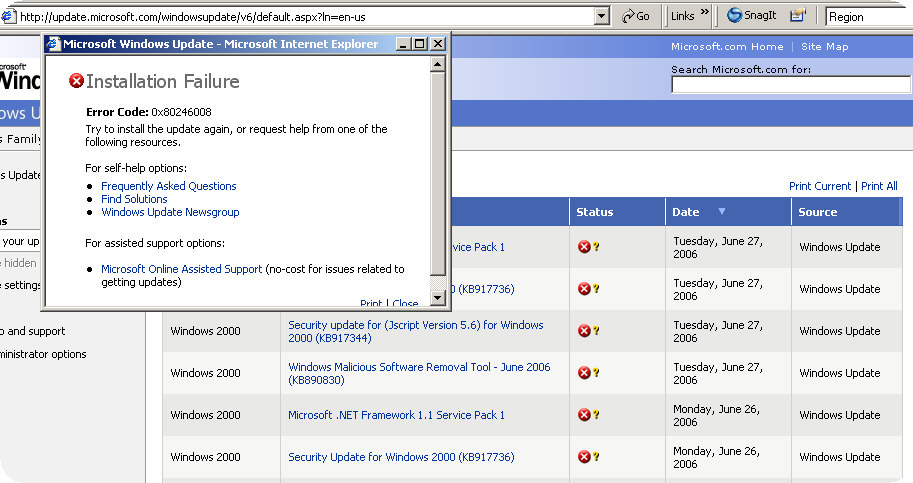Open the address bar URL dropdown arrow
This screenshot has width=913, height=483.
pyautogui.click(x=603, y=16)
